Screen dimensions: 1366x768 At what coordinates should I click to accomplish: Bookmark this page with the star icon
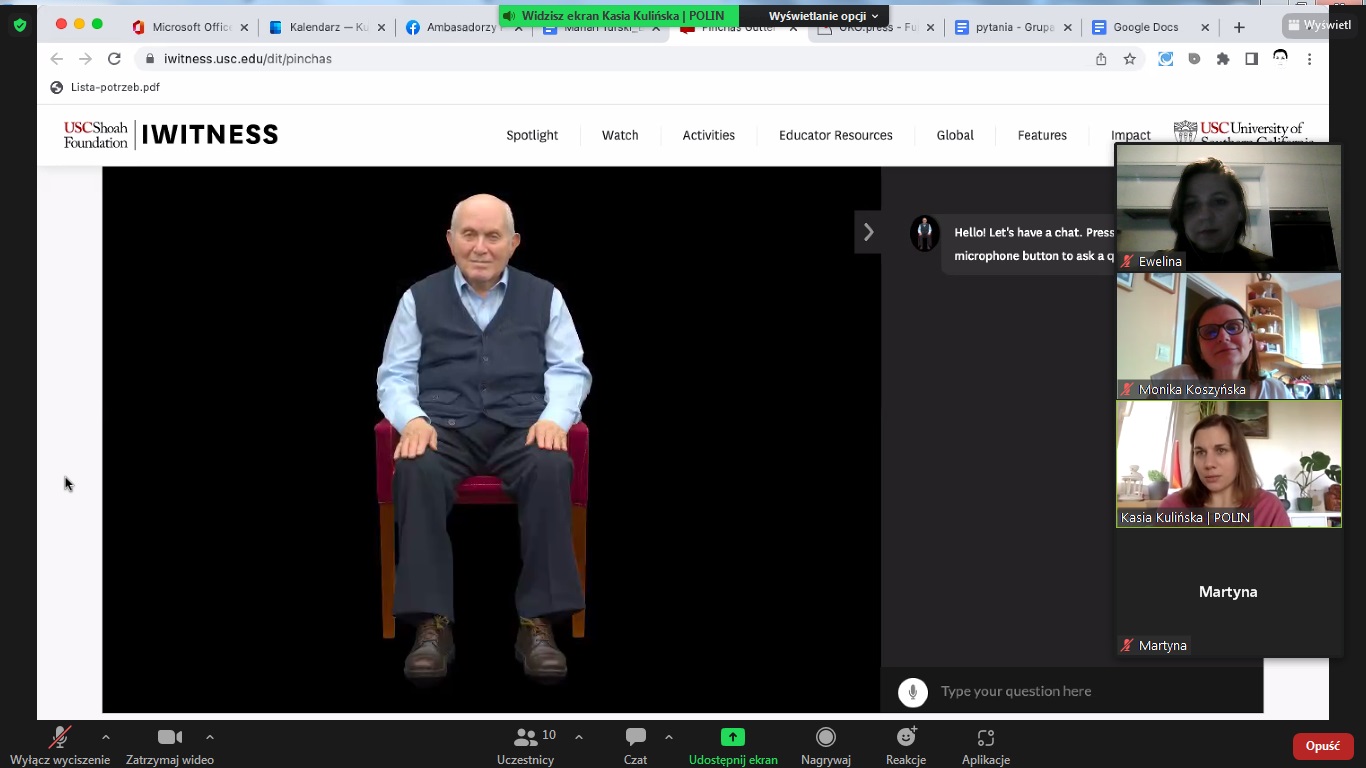click(1130, 59)
